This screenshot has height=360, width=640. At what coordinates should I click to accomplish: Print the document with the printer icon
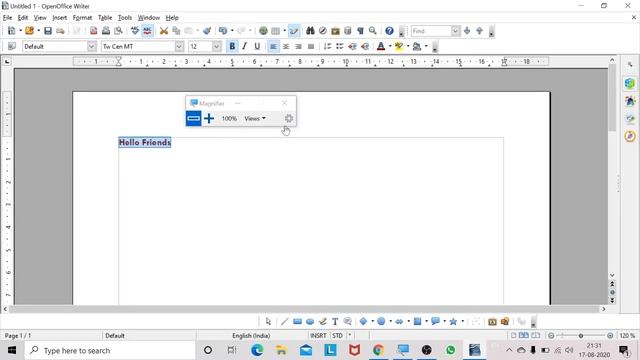(106, 31)
